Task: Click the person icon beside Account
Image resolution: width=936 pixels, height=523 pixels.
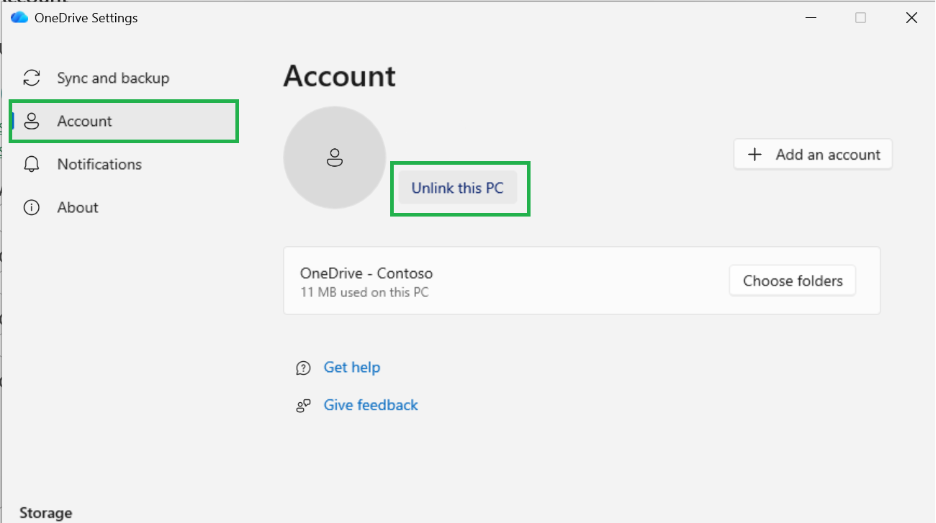Action: pyautogui.click(x=32, y=121)
